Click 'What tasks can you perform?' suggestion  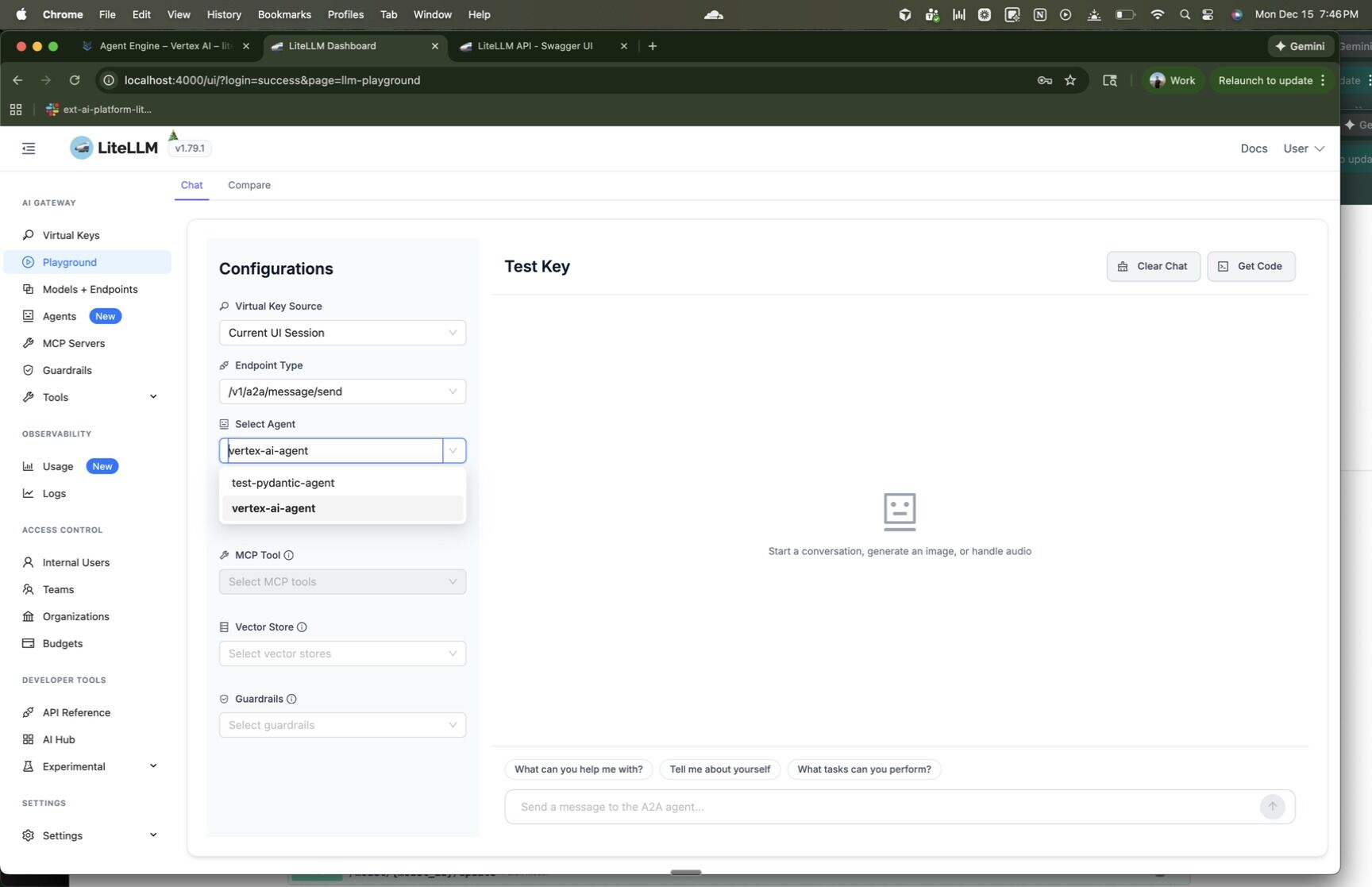(864, 769)
